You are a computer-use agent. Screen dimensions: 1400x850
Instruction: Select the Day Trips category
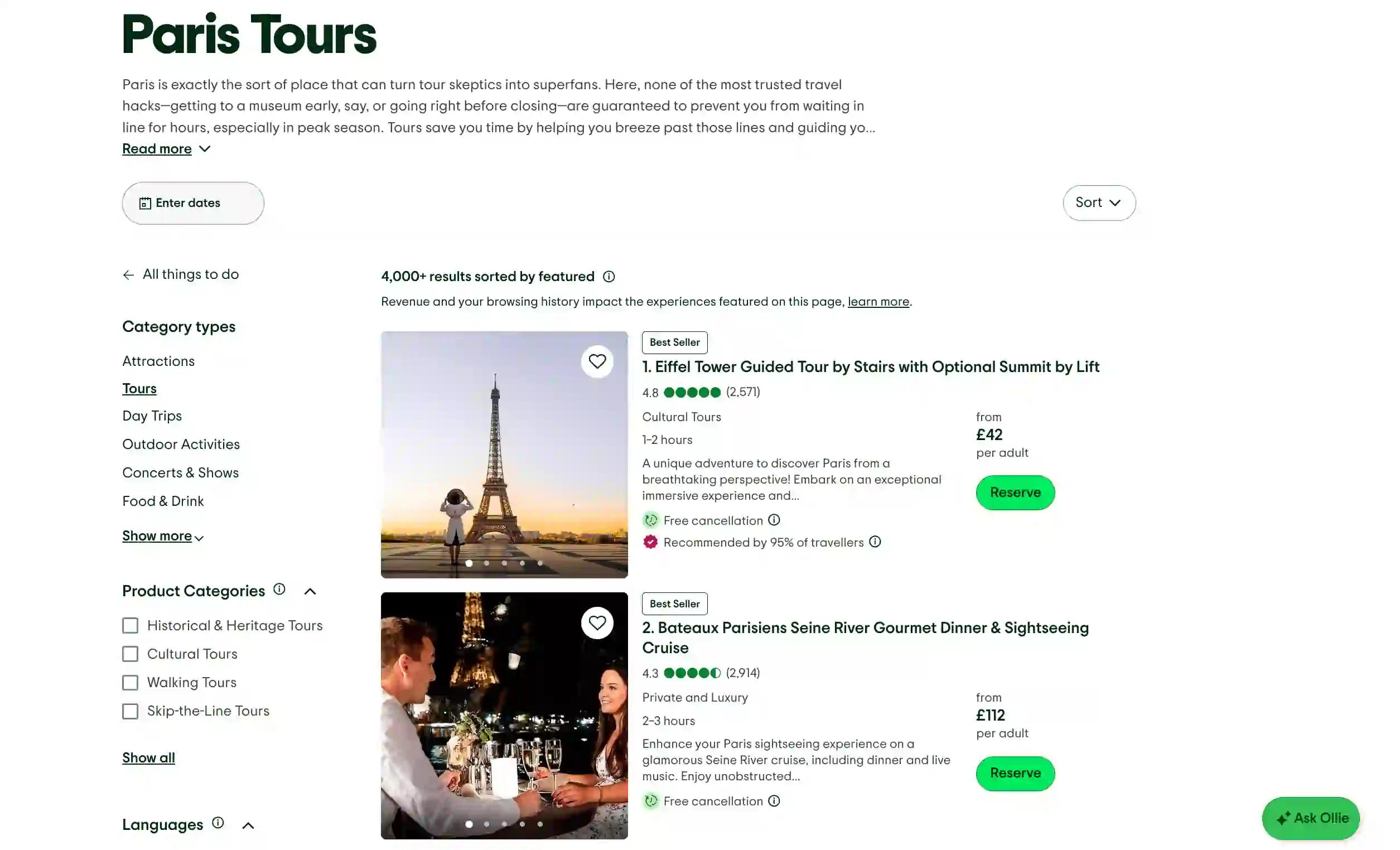click(x=152, y=416)
